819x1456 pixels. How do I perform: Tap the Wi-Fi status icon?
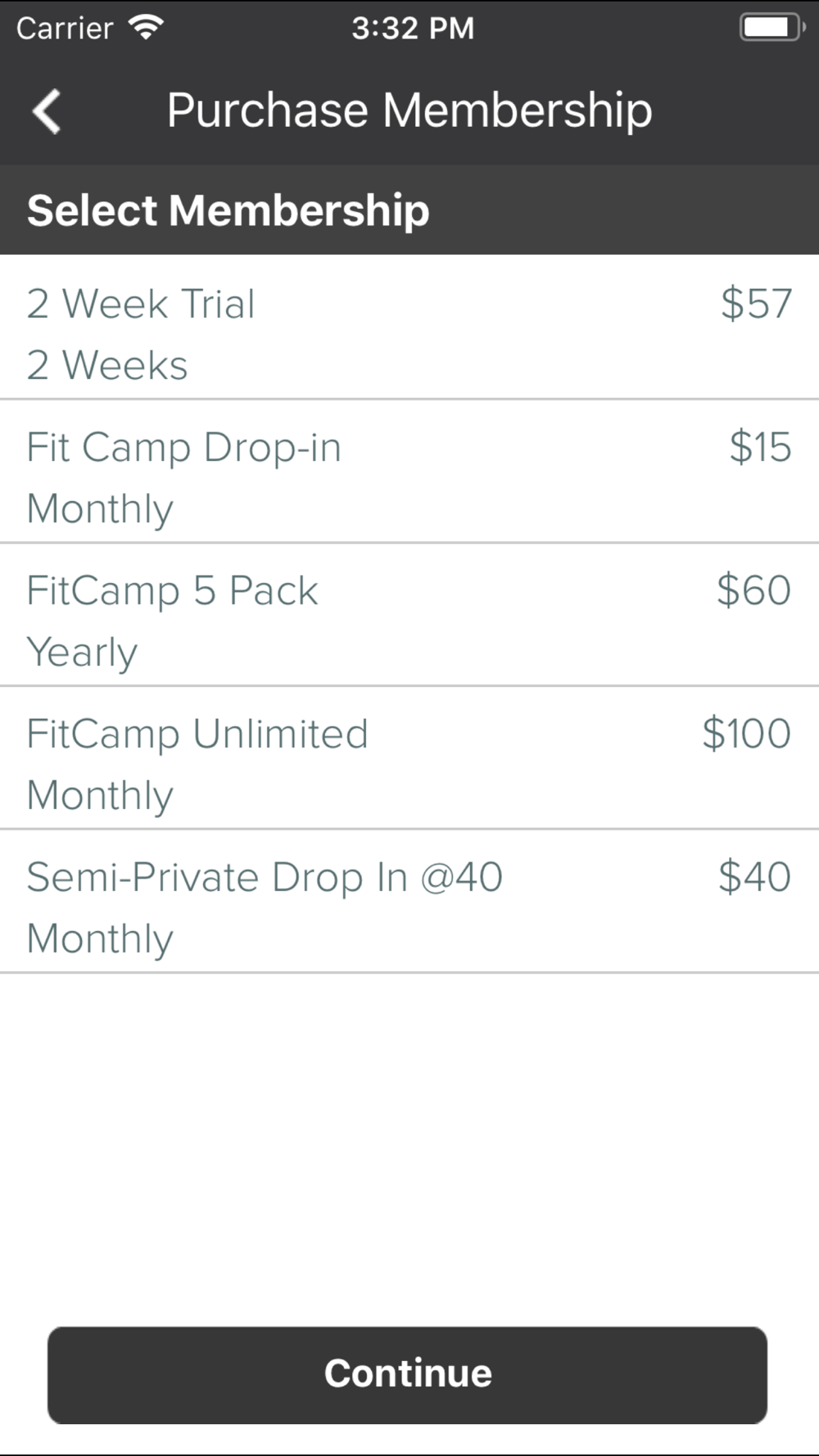[x=147, y=28]
